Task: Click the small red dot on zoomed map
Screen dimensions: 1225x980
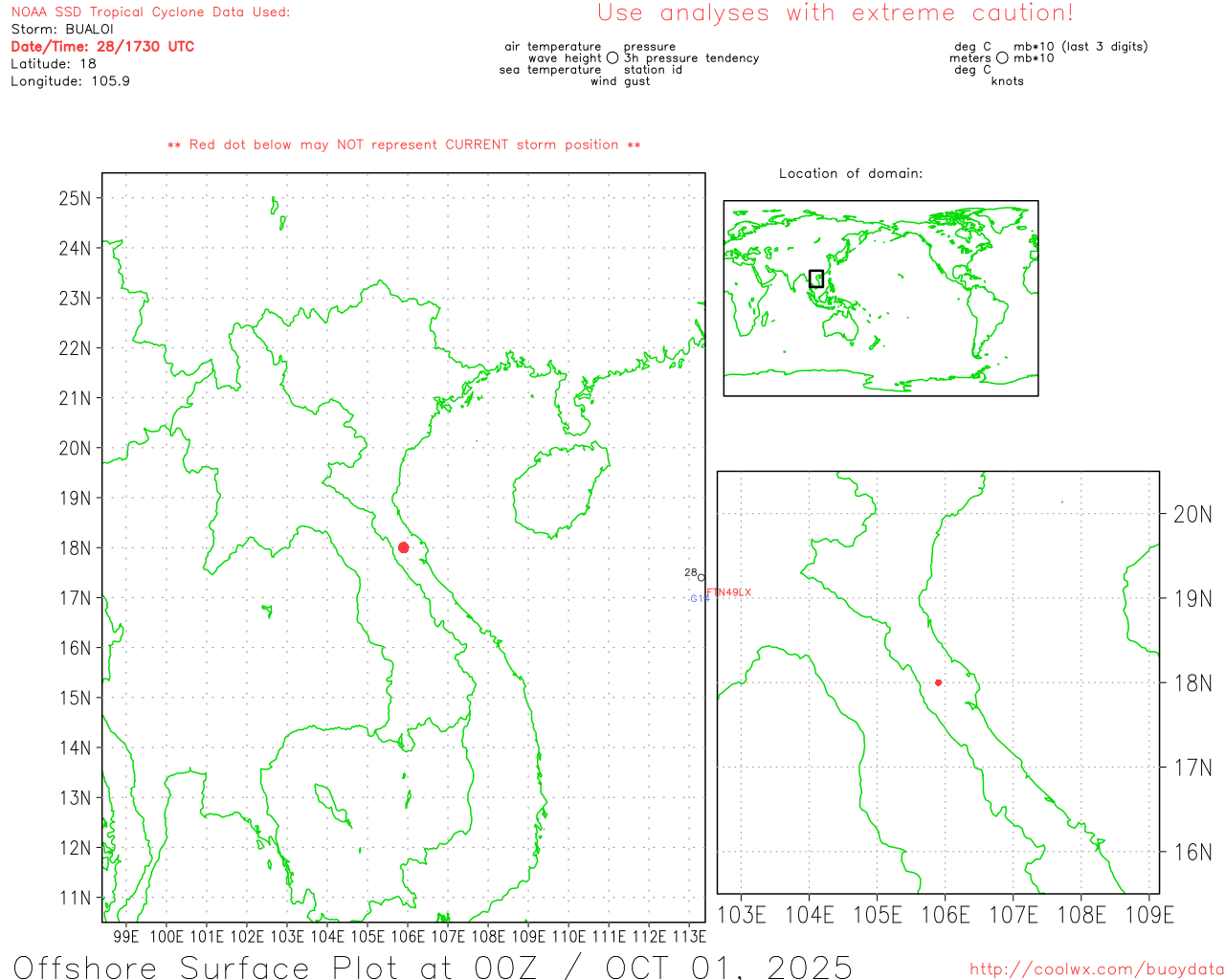Action: pos(938,682)
